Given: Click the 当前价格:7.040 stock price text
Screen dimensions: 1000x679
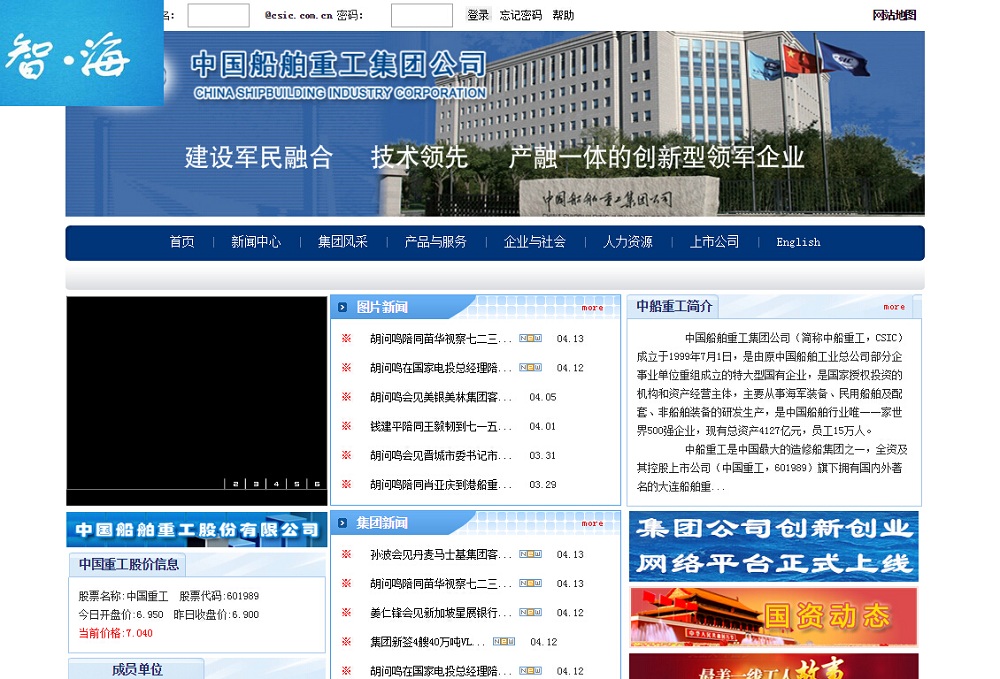Looking at the screenshot, I should [x=115, y=633].
